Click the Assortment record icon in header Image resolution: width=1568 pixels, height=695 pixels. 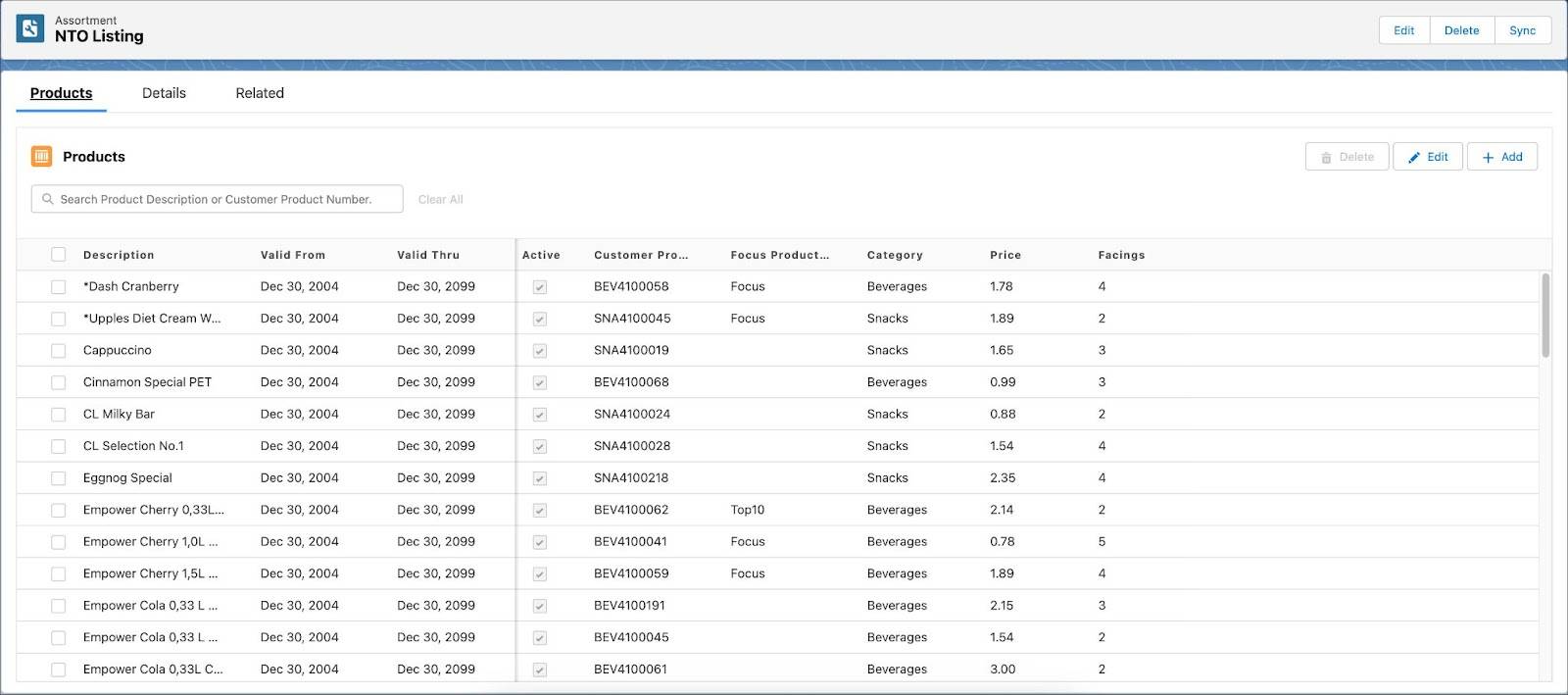30,28
